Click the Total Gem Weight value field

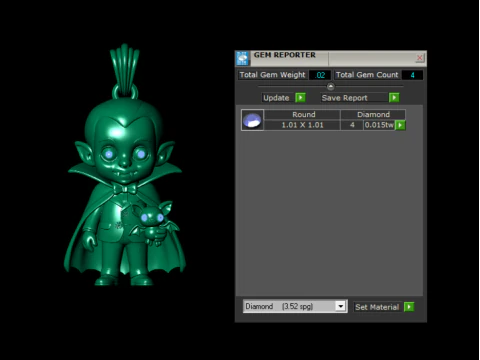point(320,75)
